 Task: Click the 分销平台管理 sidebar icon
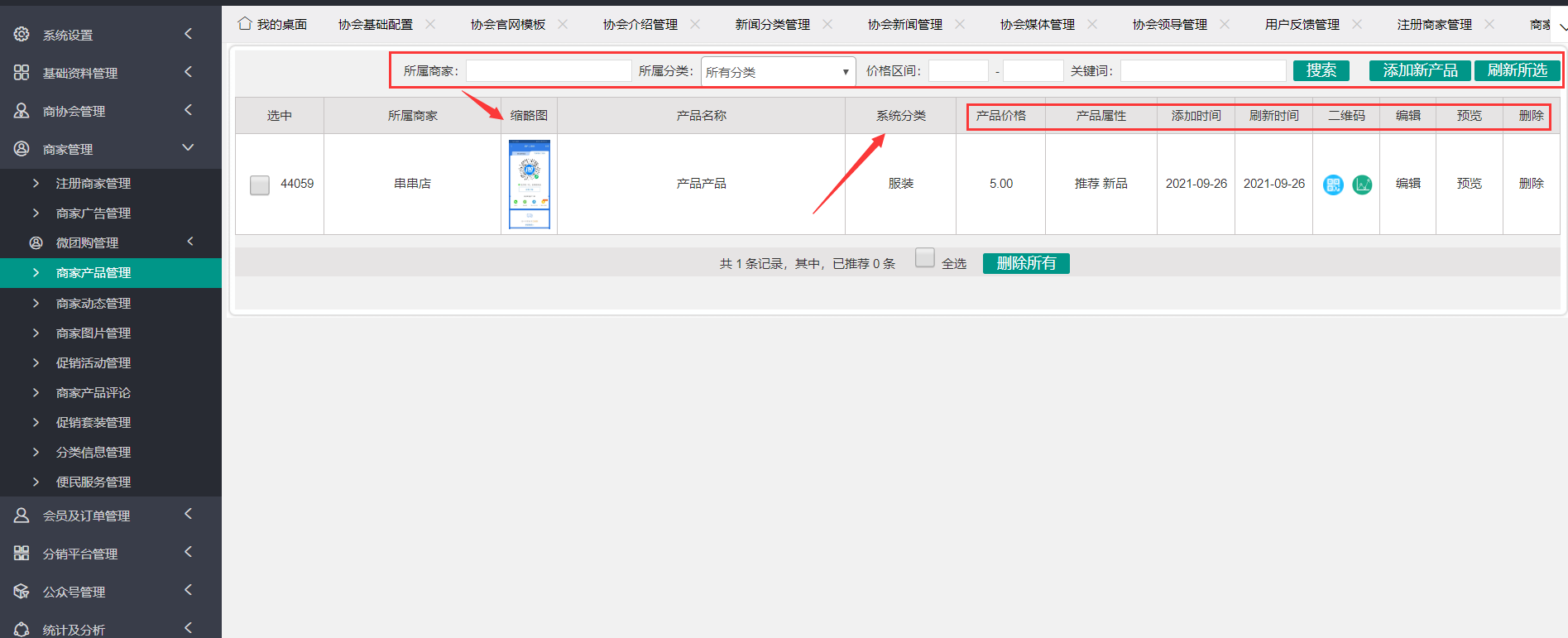pyautogui.click(x=22, y=554)
